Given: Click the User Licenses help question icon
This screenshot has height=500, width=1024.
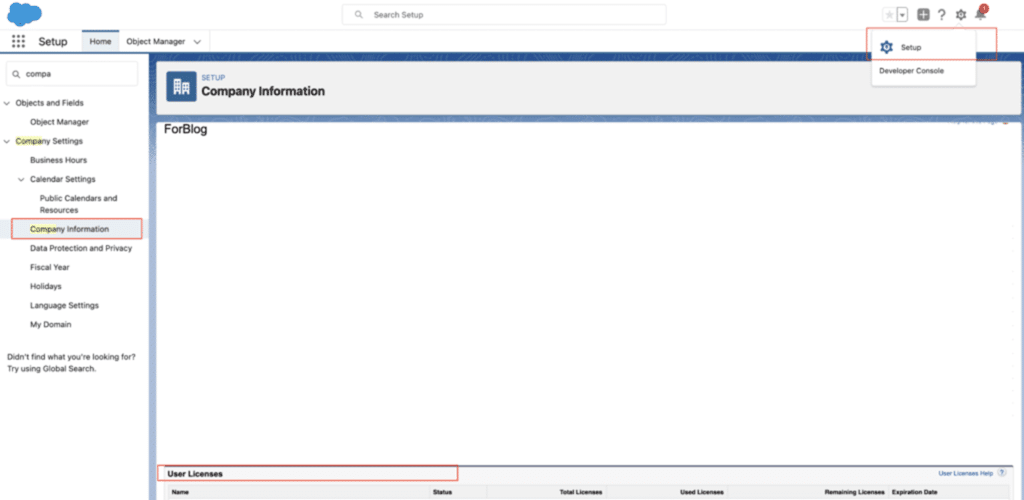Looking at the screenshot, I should (x=1002, y=473).
